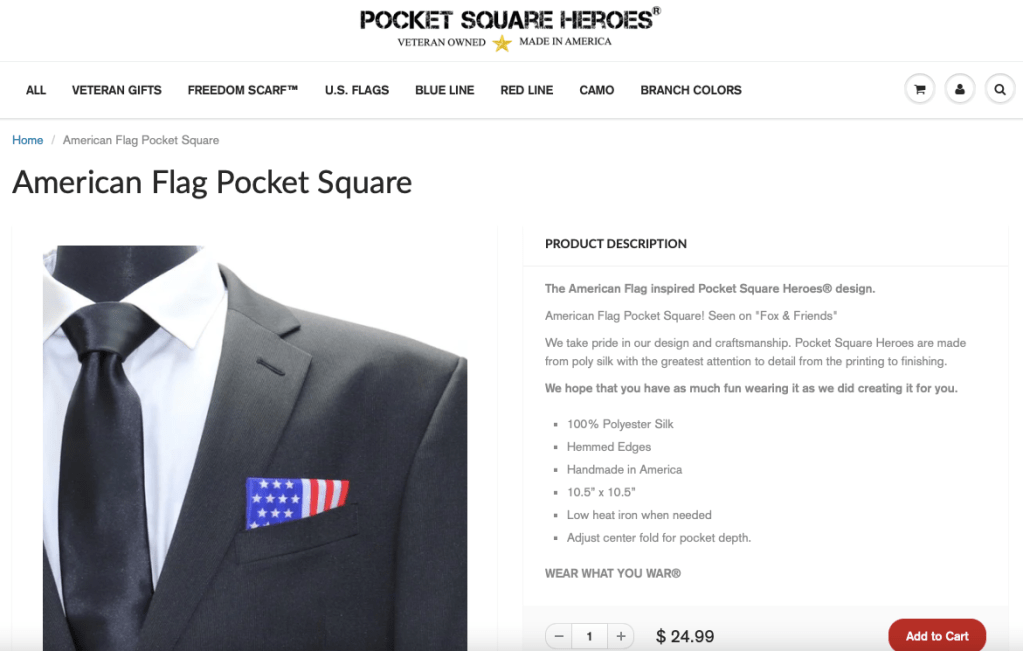Open the user account icon
The image size is (1023, 651).
point(960,89)
